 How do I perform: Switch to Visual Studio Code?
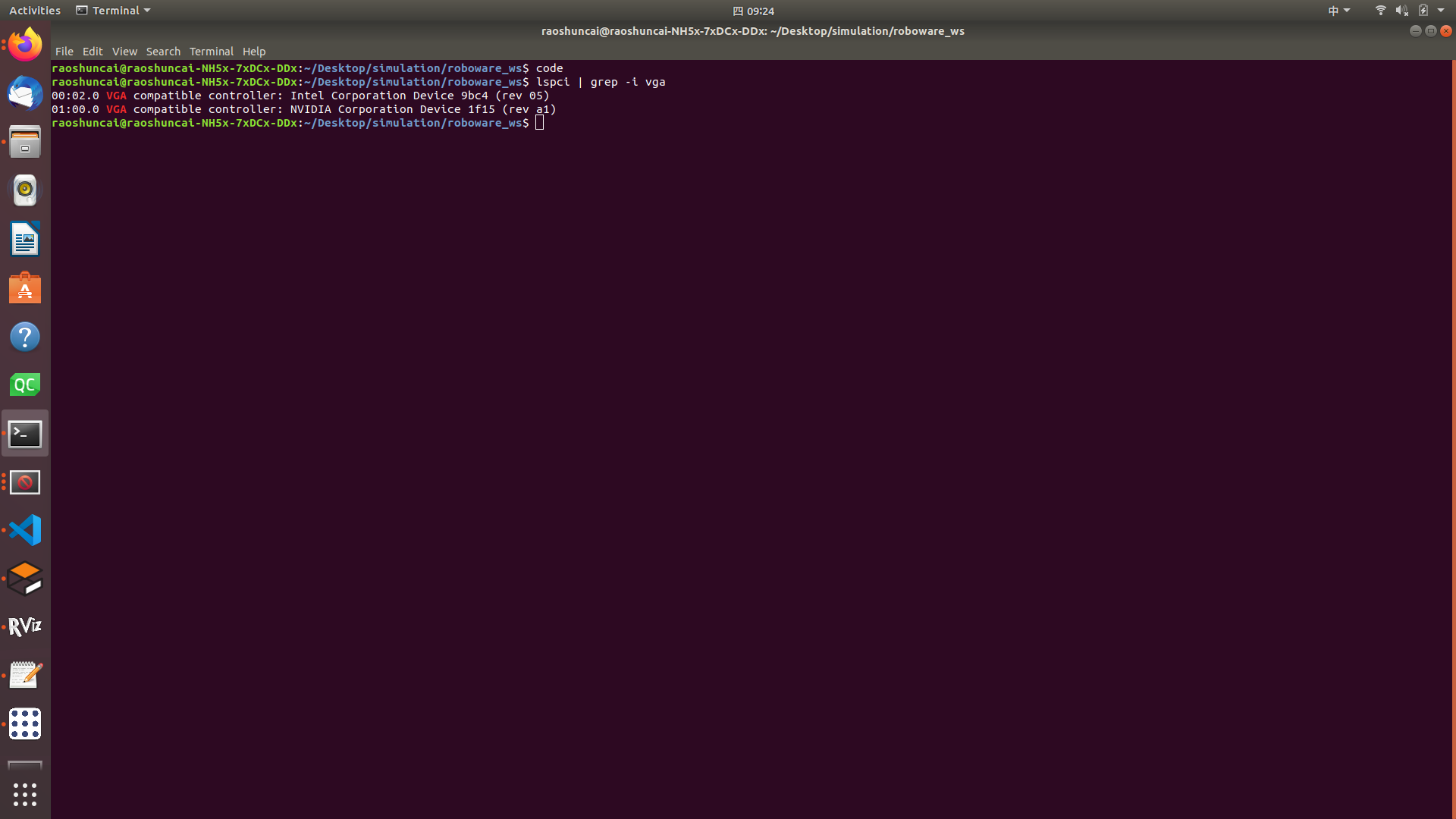pyautogui.click(x=25, y=530)
